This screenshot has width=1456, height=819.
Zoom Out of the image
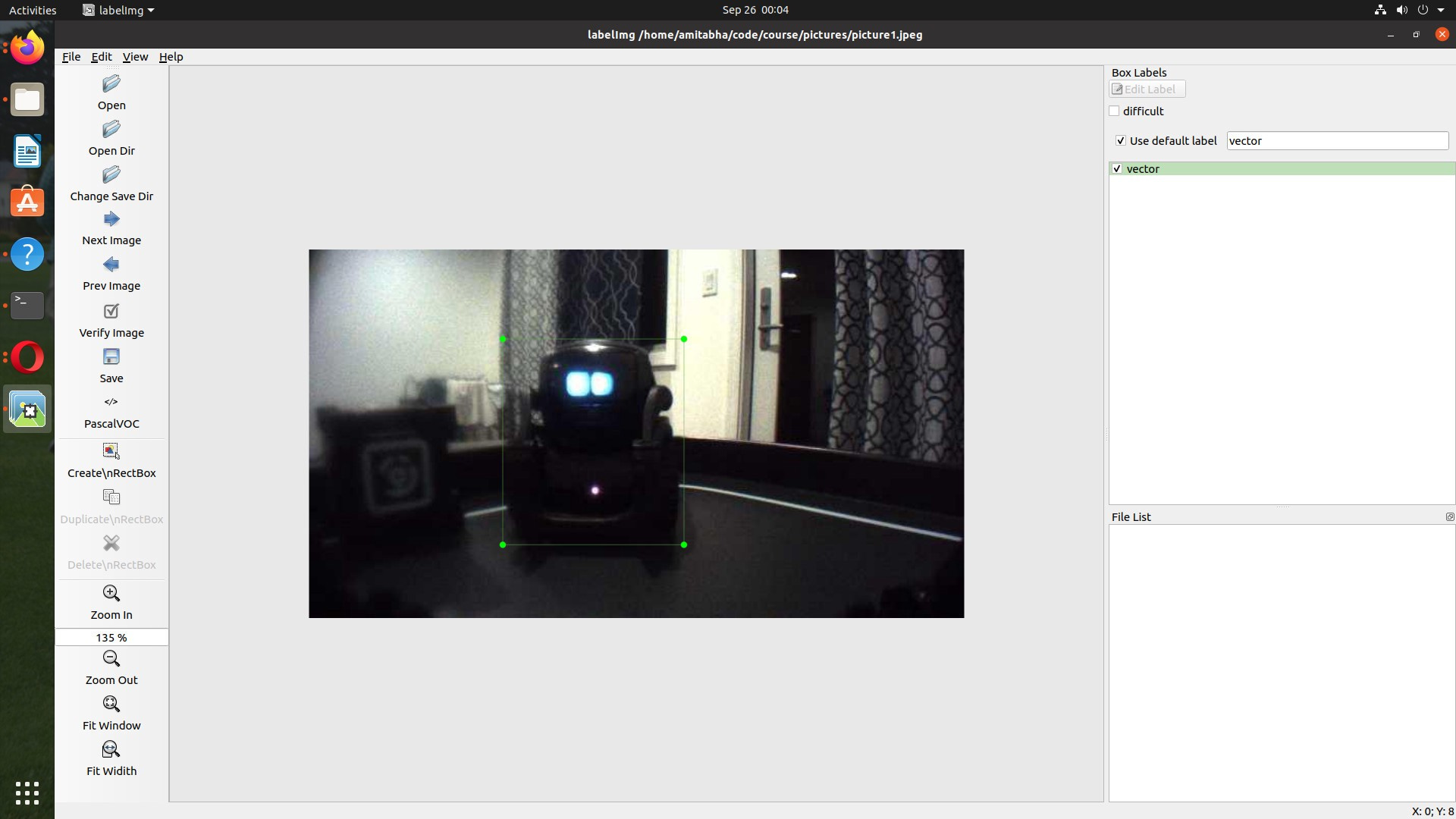point(111,658)
